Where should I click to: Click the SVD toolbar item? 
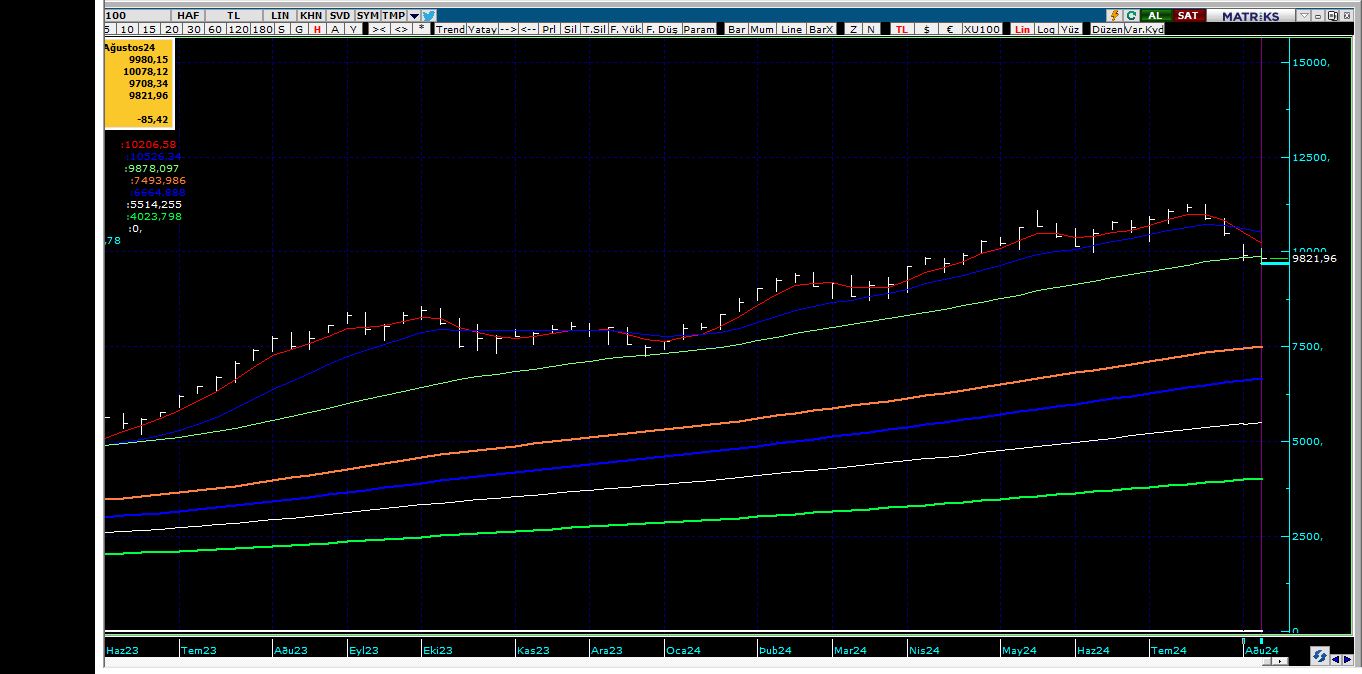tap(340, 16)
